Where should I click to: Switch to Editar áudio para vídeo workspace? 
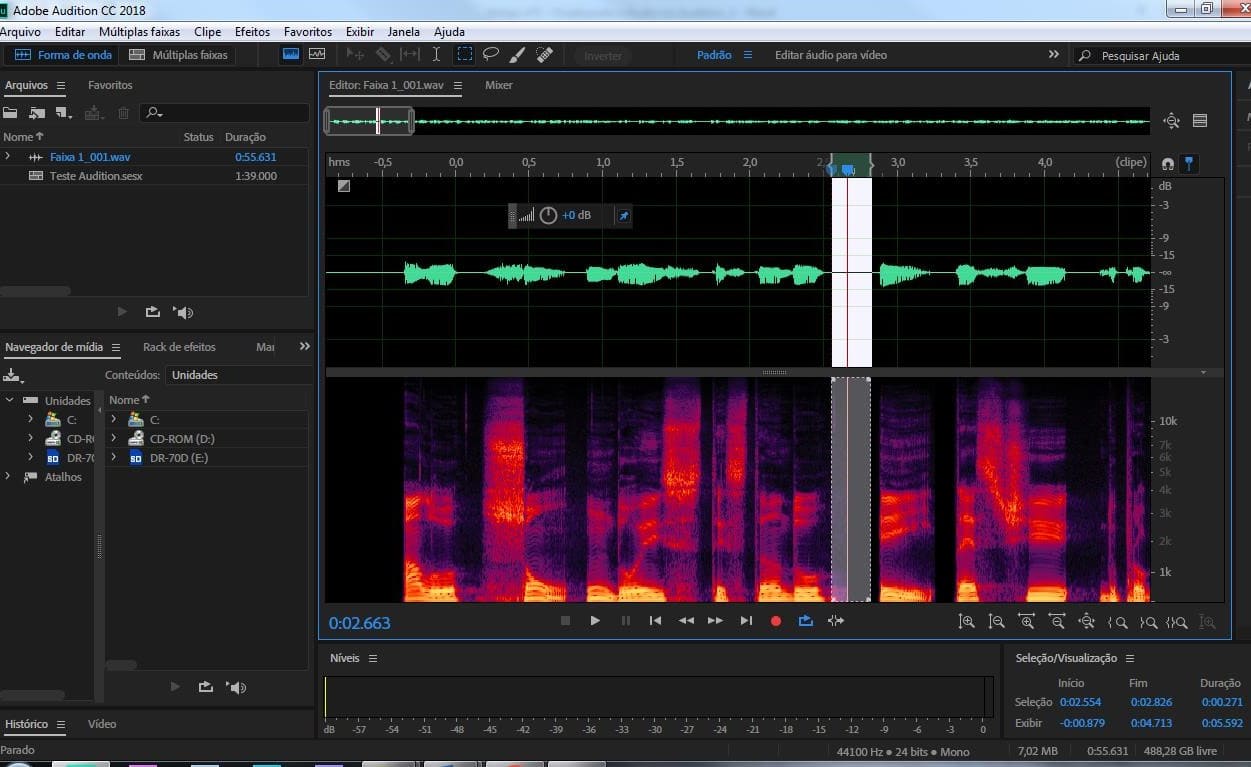[x=830, y=55]
